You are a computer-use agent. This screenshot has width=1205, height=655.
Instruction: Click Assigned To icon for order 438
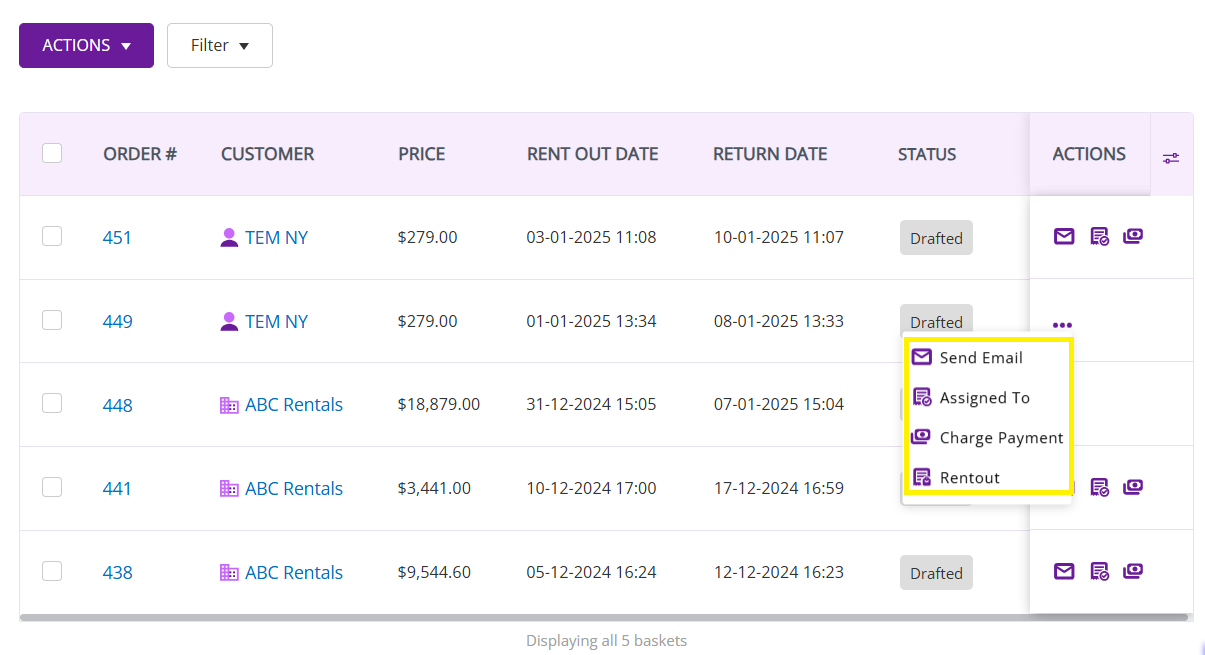1099,572
